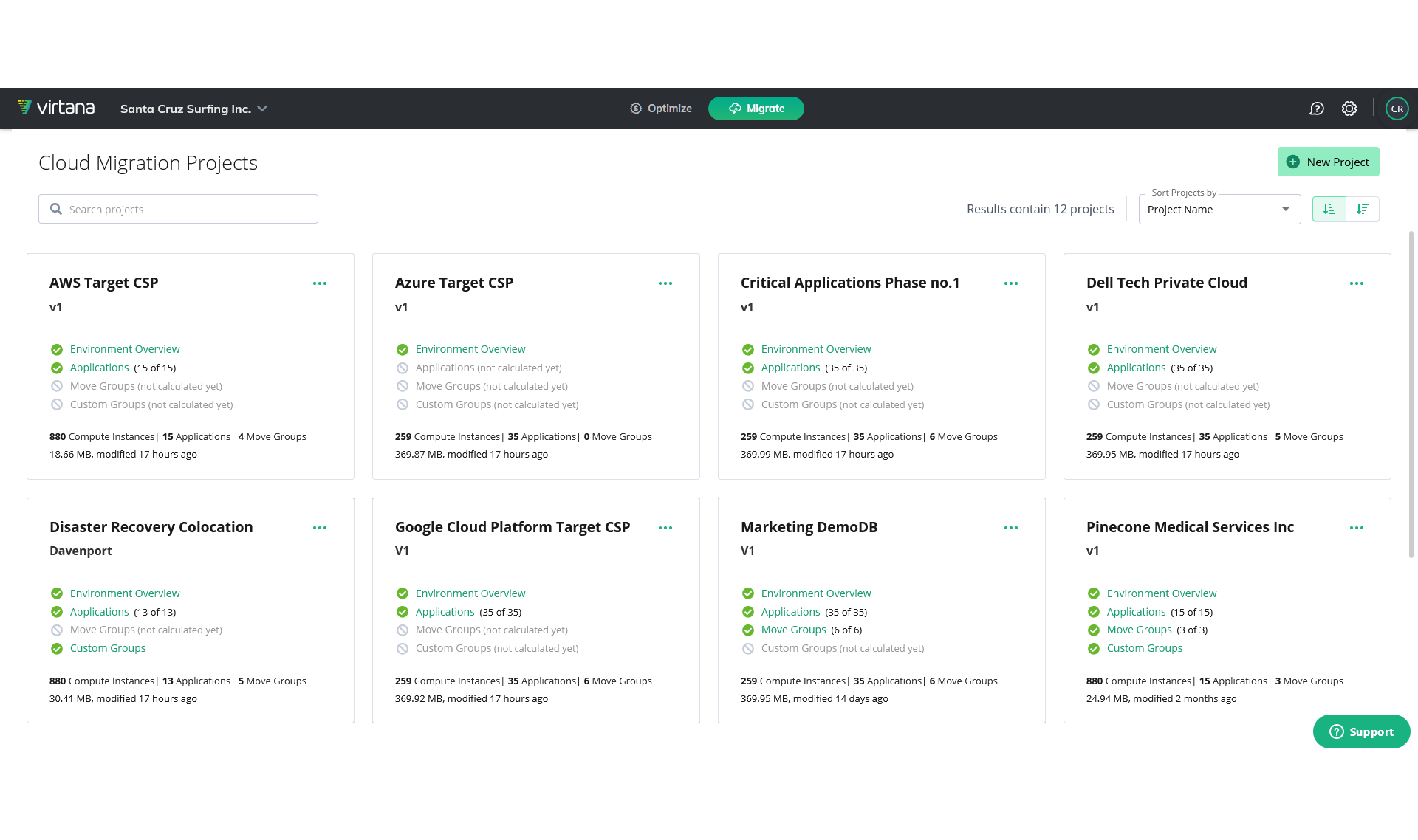Open Applications for Critical Applications Phase no.1
The width and height of the screenshot is (1418, 840).
pos(790,368)
